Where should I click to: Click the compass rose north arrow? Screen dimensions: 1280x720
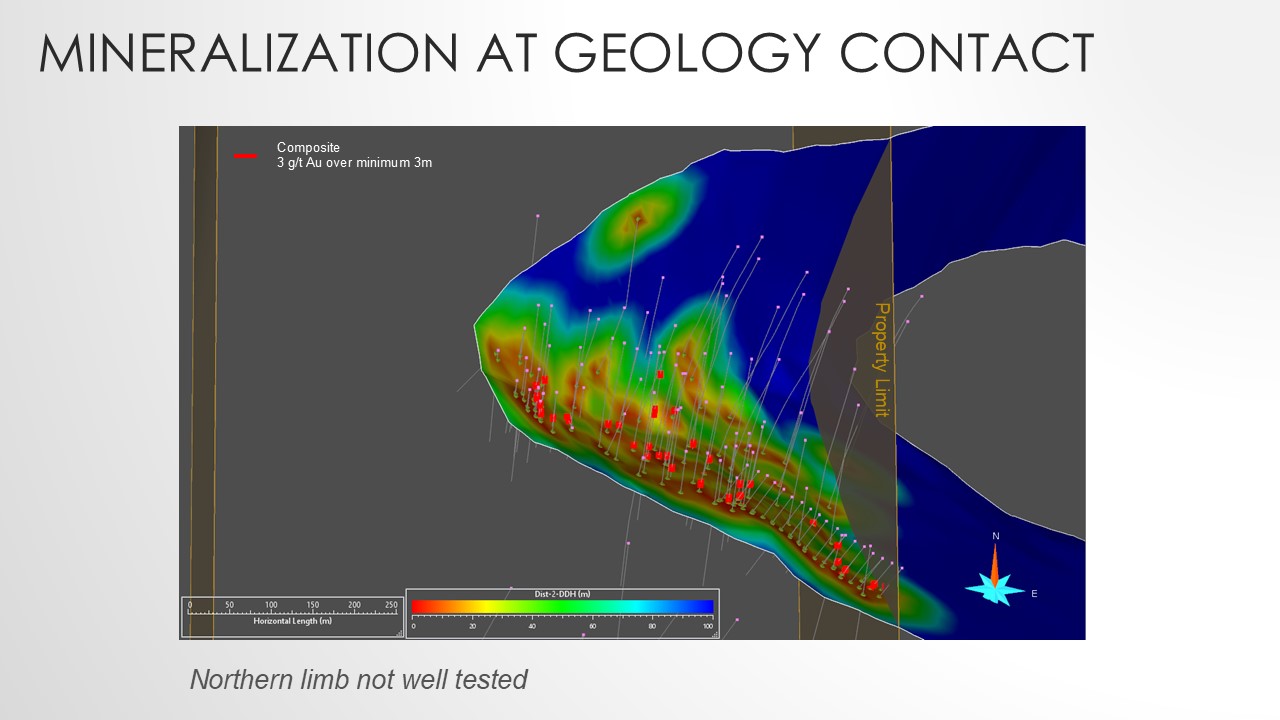click(x=995, y=565)
